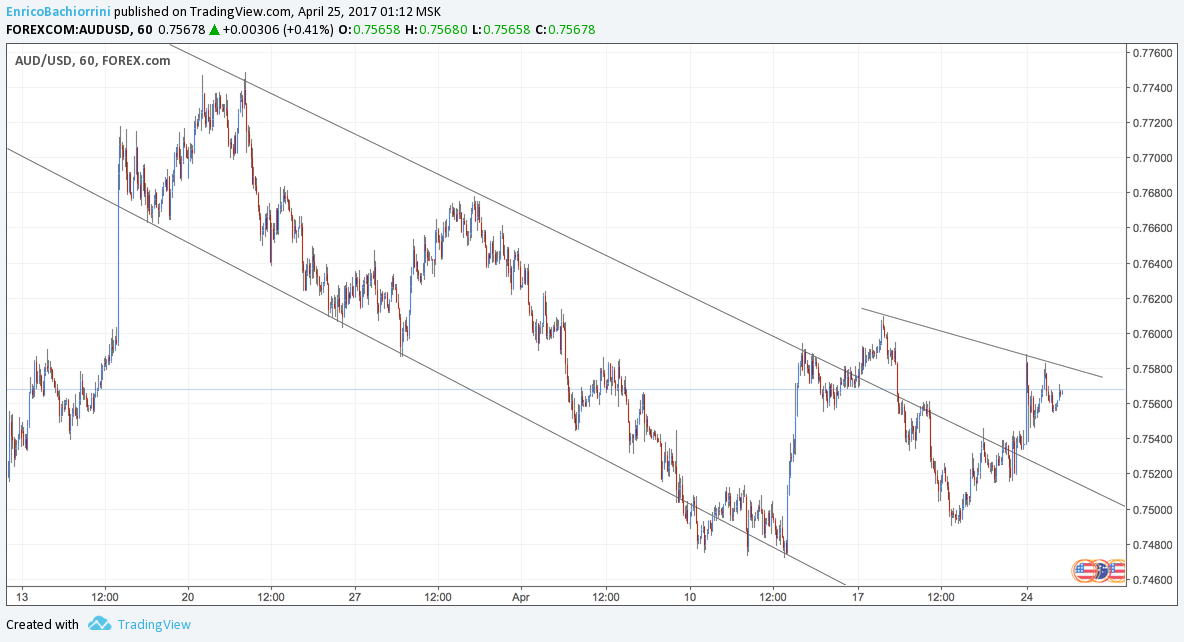Click the 17 date label on time axis

point(858,597)
